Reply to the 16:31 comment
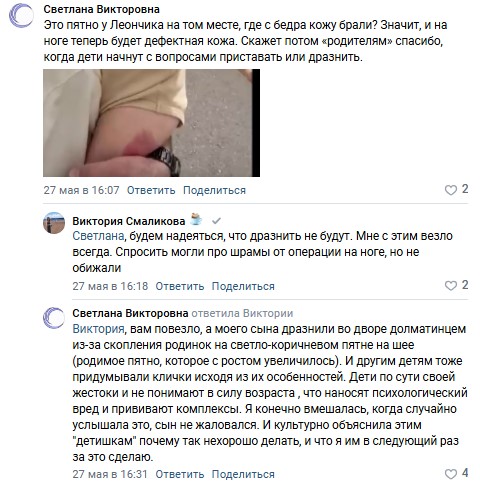Viewport: 480px width, 482px height. [180, 474]
